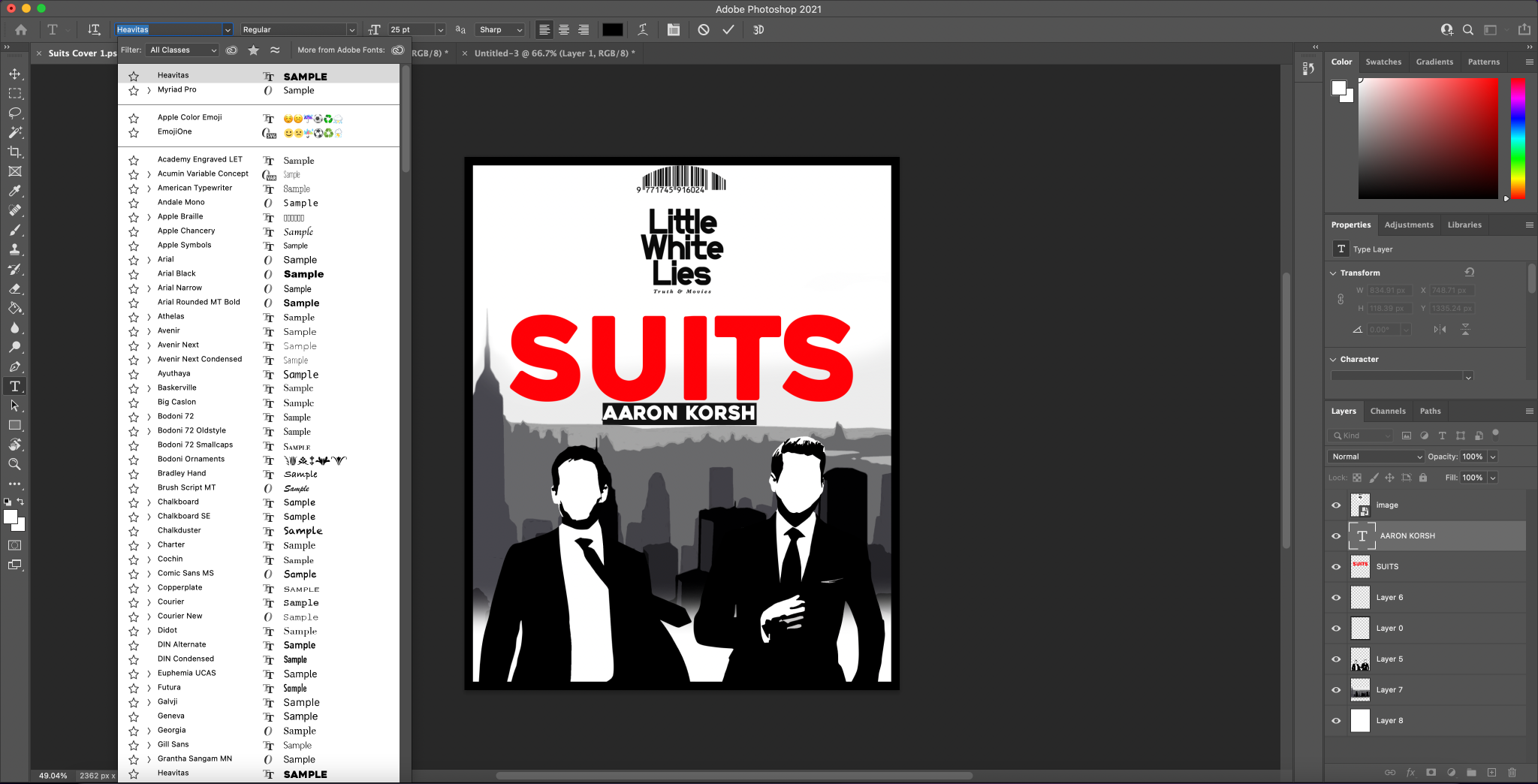Expand the American Typewriter font family
The width and height of the screenshot is (1538, 784).
(x=149, y=188)
